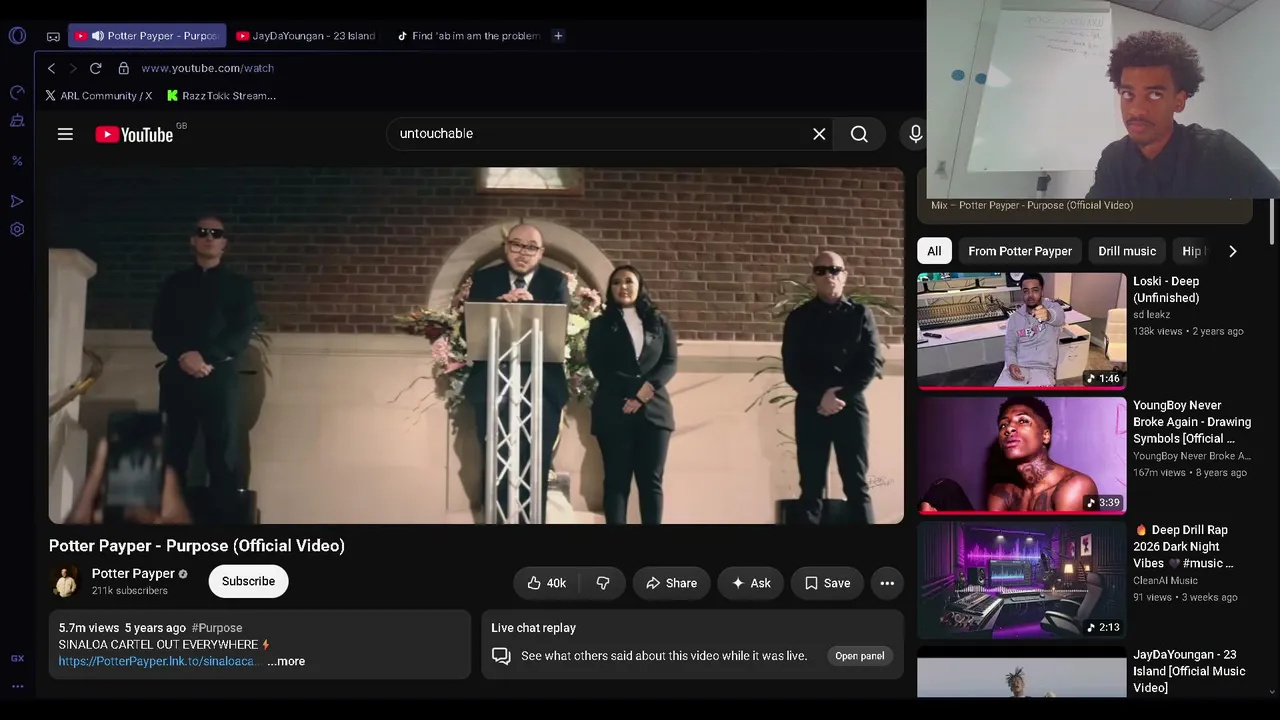Open the RazzTokk Stream bookmark

point(221,96)
